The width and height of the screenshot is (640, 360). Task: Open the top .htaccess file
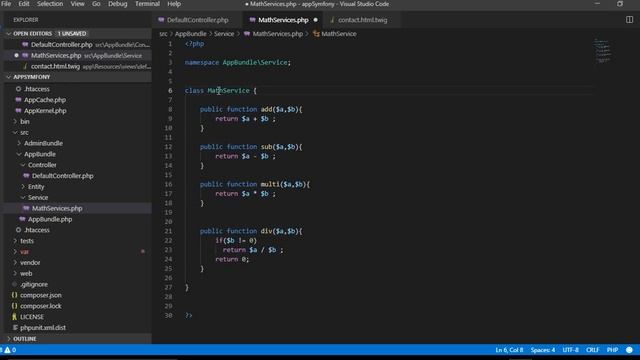pyautogui.click(x=37, y=89)
